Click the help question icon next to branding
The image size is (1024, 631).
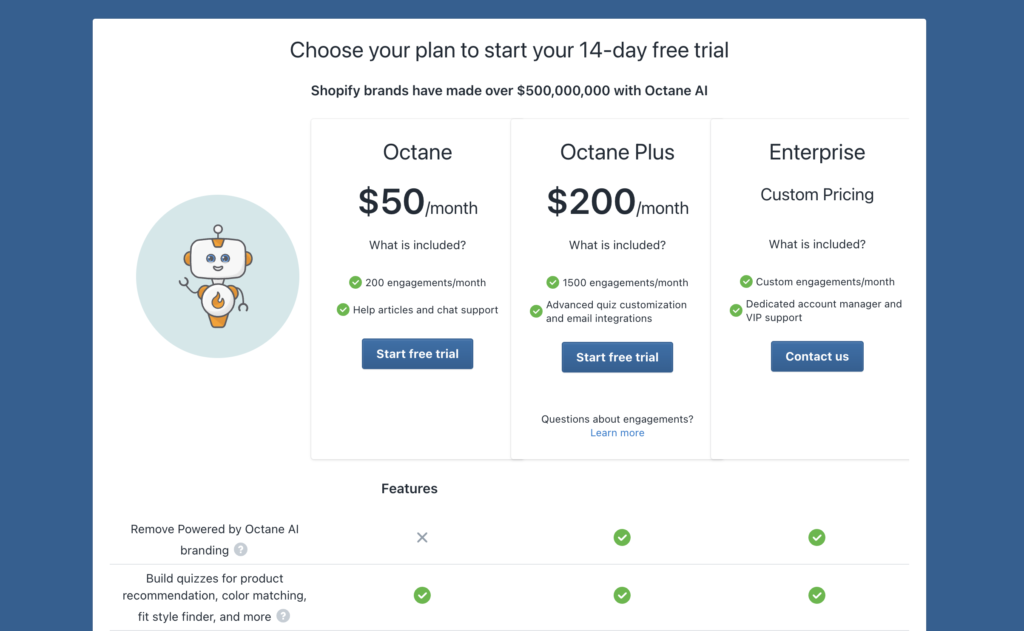(x=239, y=550)
